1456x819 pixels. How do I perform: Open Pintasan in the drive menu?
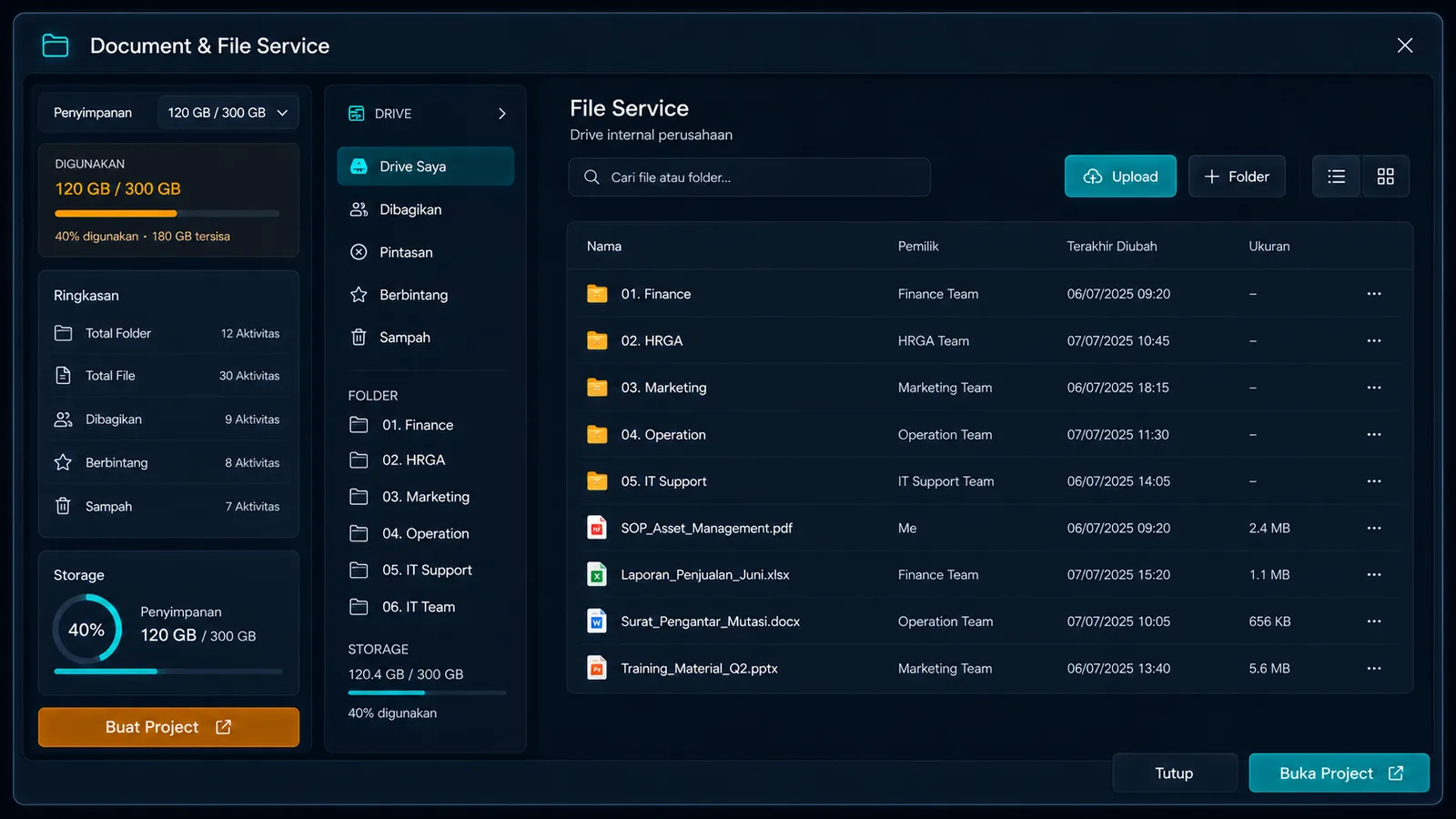[x=425, y=252]
